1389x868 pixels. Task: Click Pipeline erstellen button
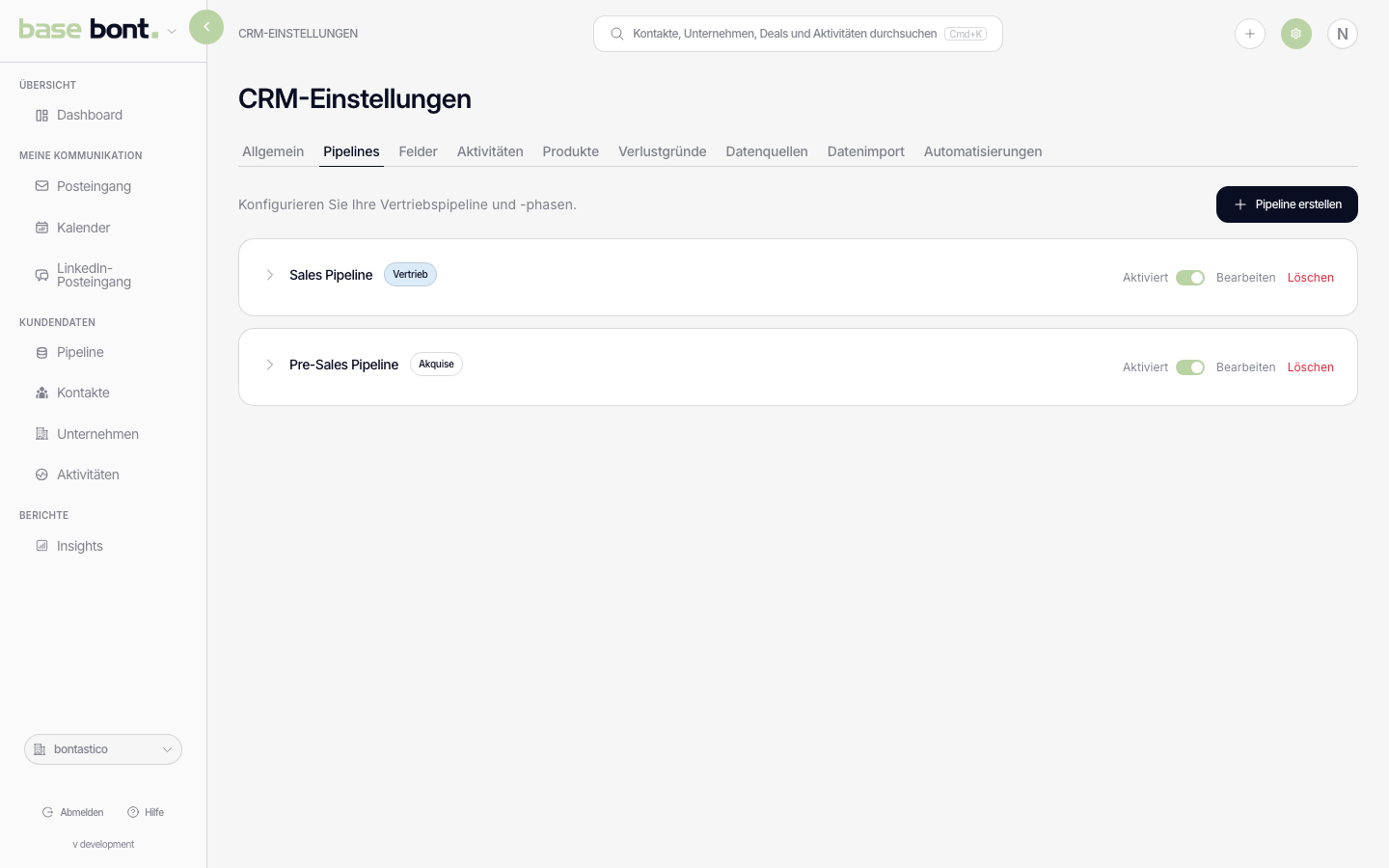[x=1287, y=204]
